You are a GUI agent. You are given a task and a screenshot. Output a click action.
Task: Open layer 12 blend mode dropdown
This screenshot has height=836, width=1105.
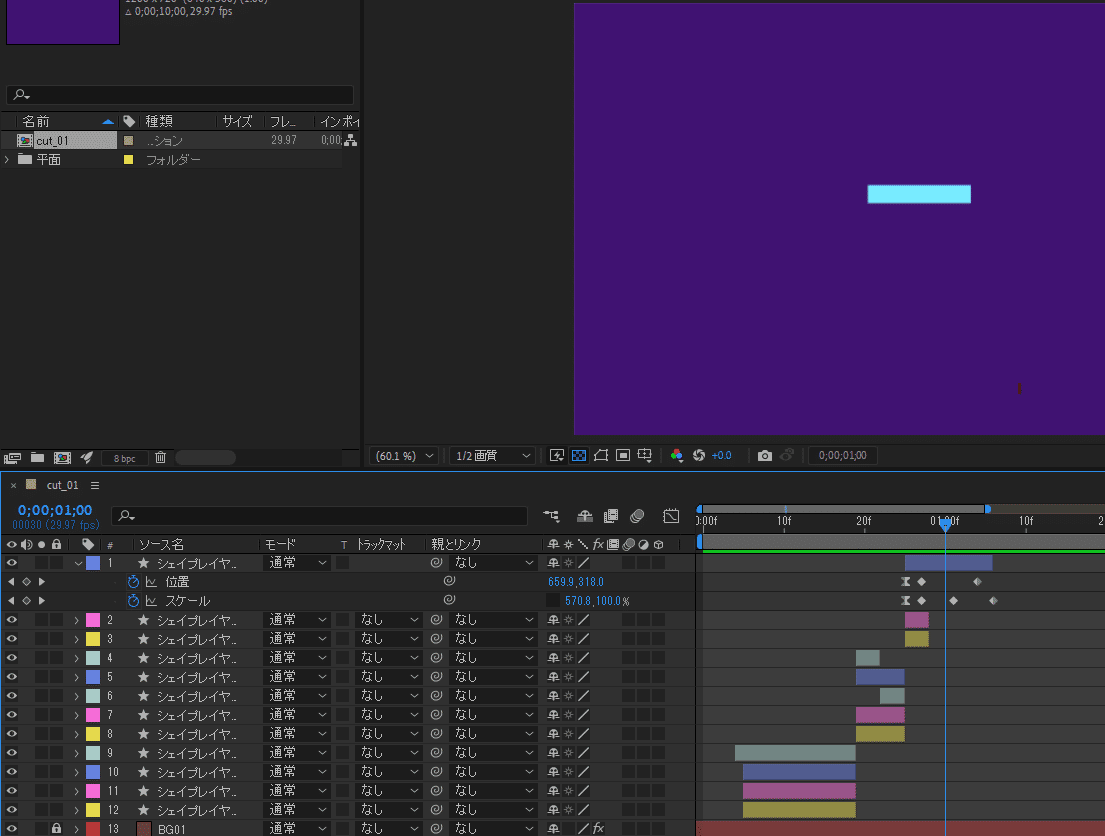(297, 810)
